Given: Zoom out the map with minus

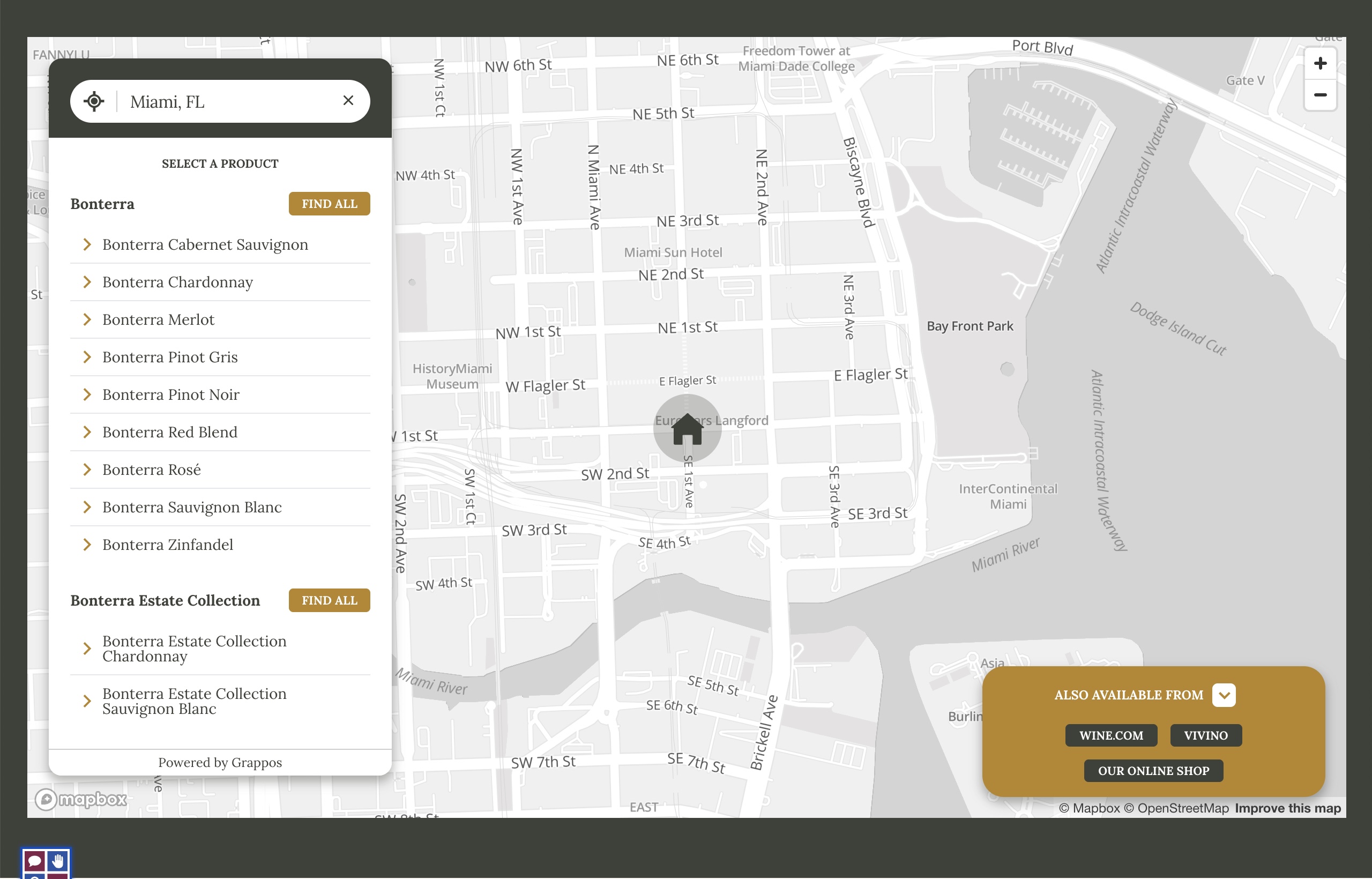Looking at the screenshot, I should point(1319,95).
